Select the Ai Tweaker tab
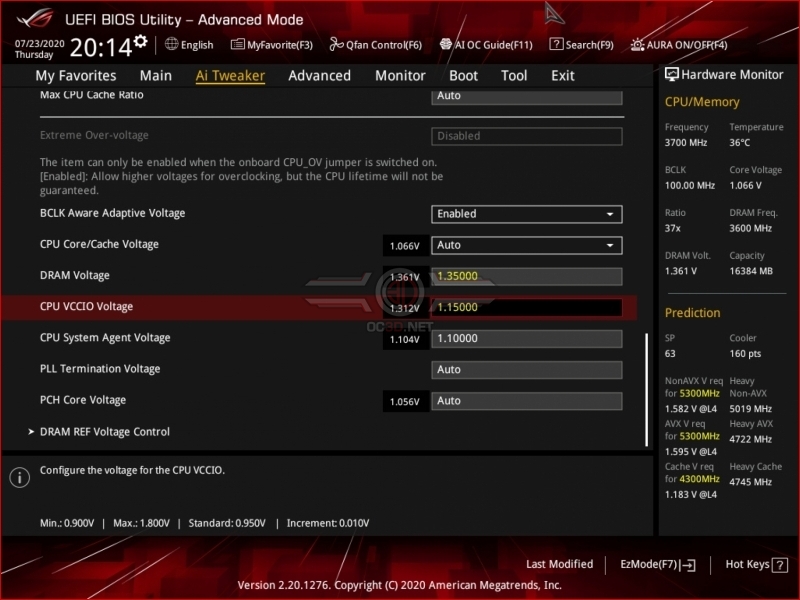Screen dimensions: 800x600 point(230,76)
